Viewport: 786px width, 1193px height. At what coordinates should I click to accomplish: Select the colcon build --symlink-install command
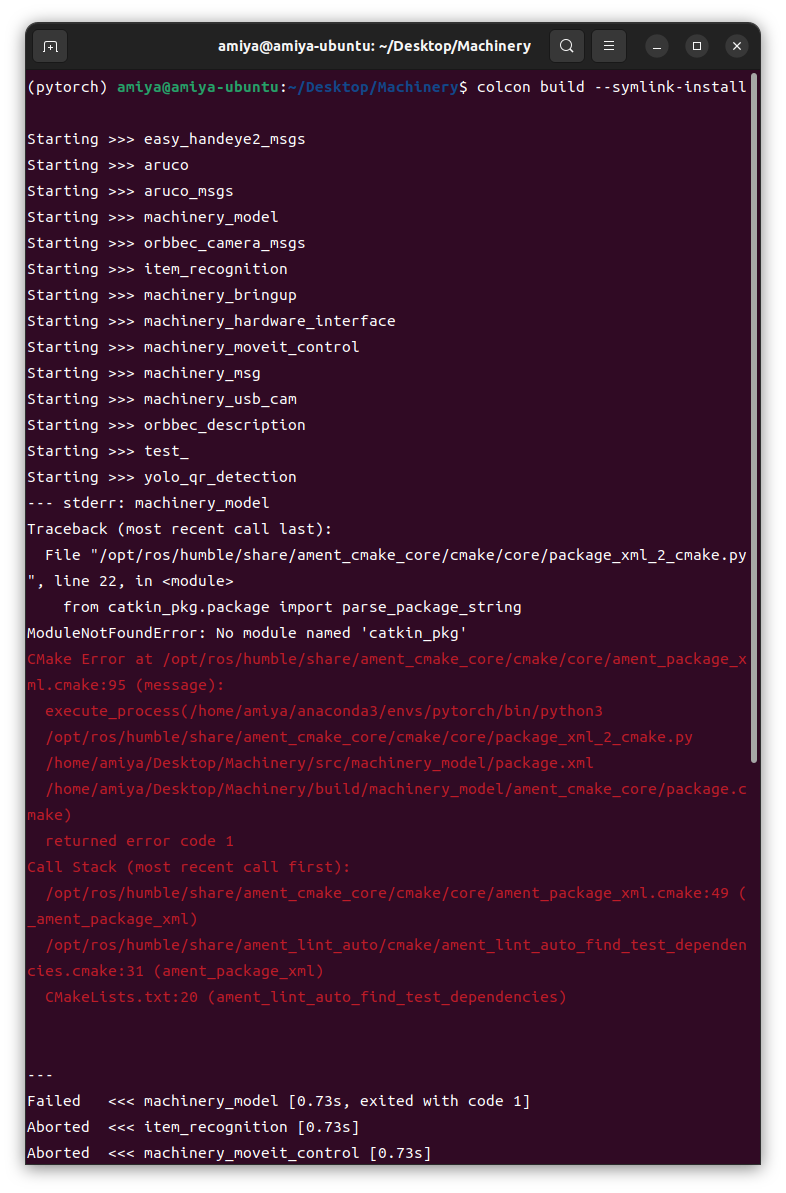(x=614, y=87)
